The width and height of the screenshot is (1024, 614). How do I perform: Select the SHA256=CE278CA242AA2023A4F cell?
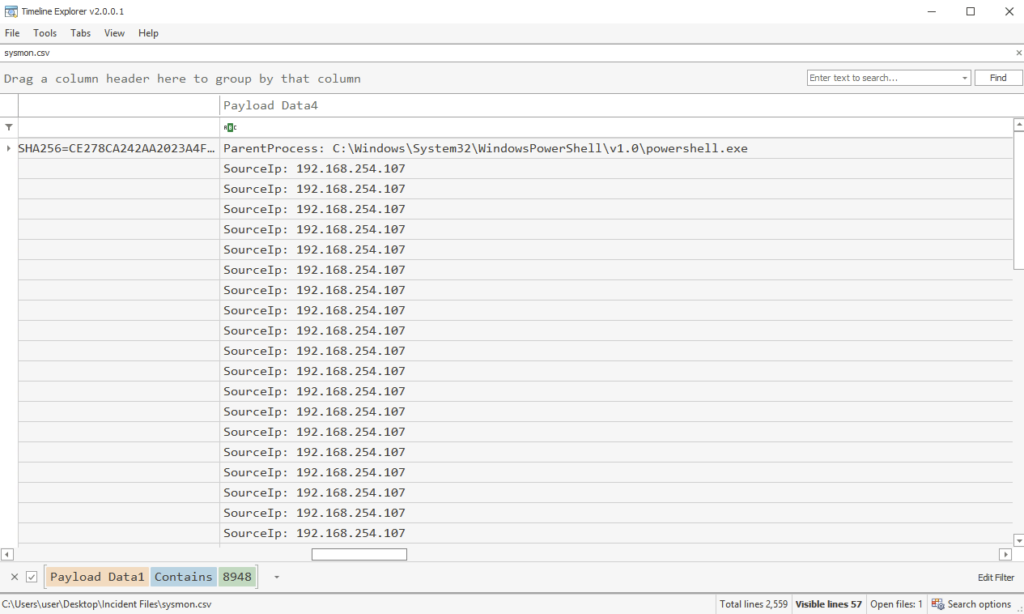click(118, 148)
